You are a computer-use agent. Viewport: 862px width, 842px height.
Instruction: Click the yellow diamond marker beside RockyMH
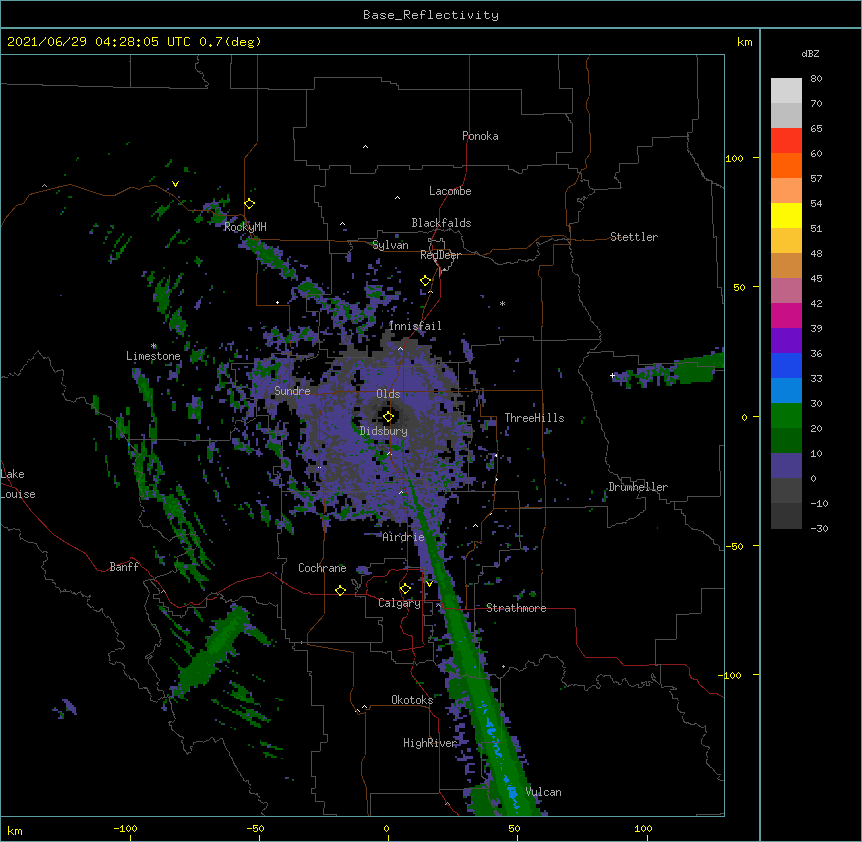250,204
